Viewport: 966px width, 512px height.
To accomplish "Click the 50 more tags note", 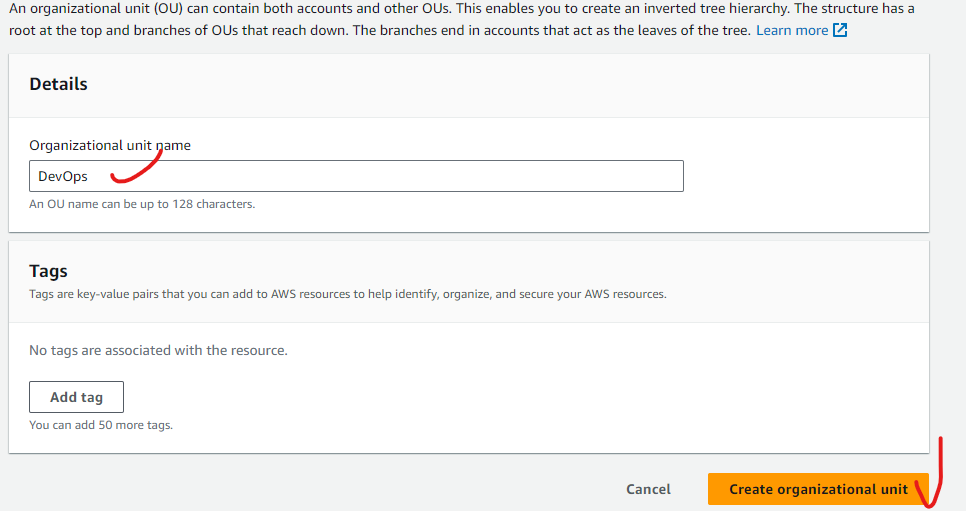I will 101,425.
